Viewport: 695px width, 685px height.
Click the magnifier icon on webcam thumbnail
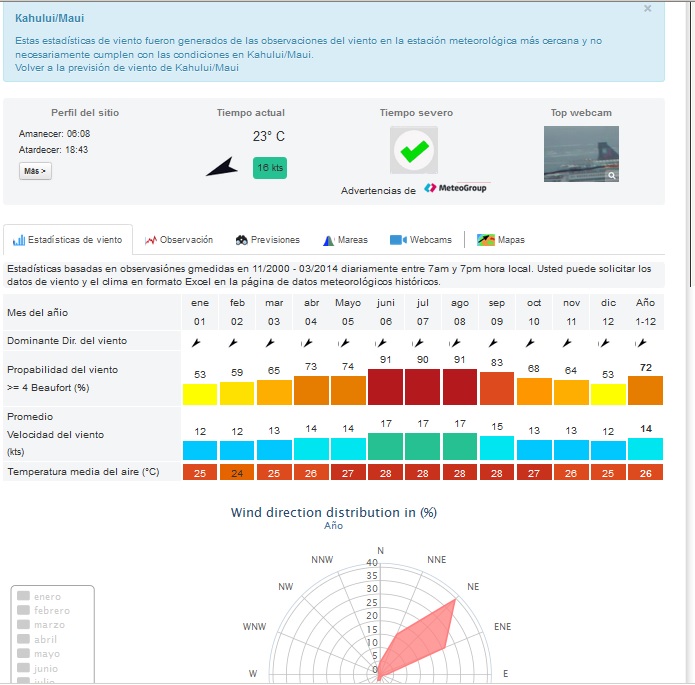612,175
